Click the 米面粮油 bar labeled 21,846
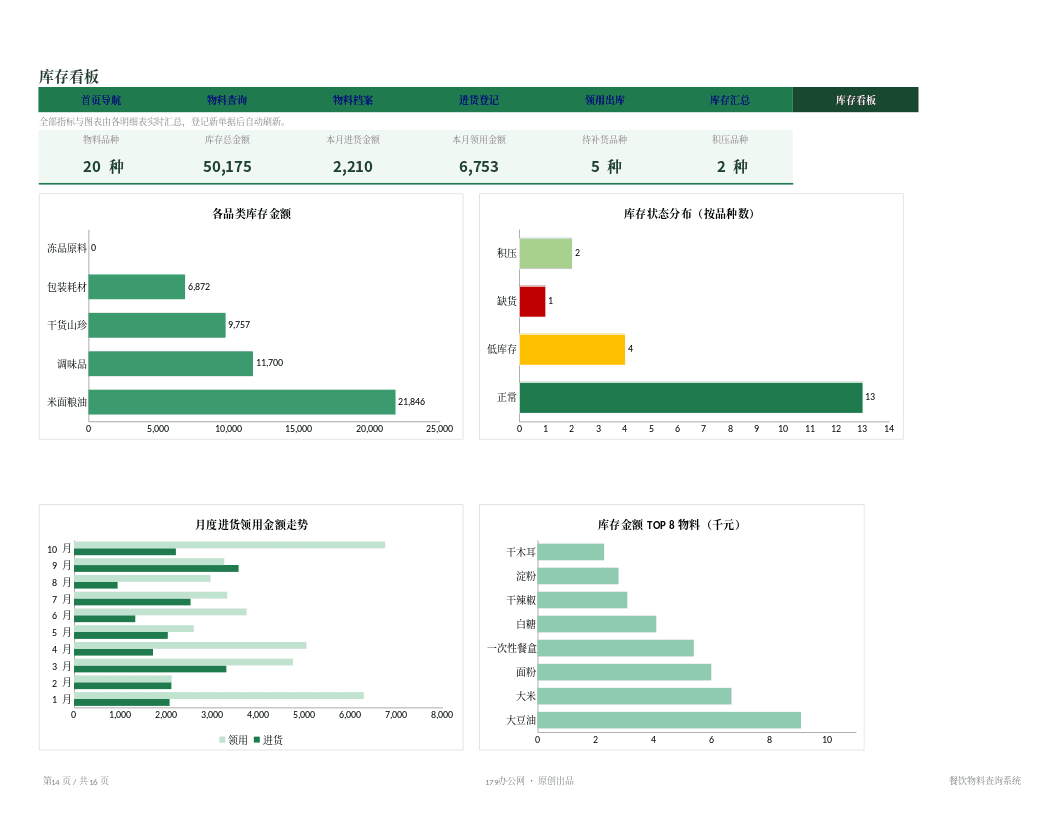 pyautogui.click(x=242, y=402)
